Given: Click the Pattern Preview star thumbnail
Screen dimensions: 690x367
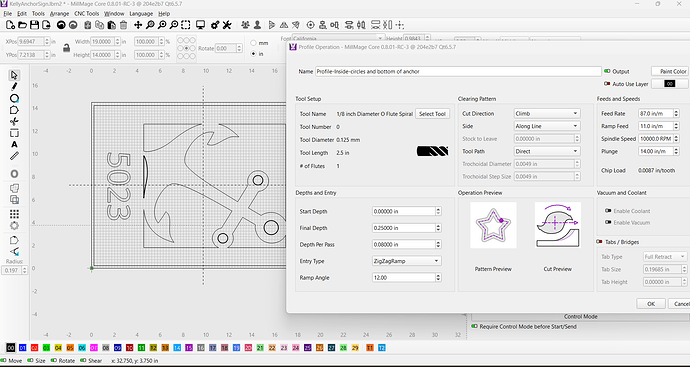Looking at the screenshot, I should [x=493, y=225].
